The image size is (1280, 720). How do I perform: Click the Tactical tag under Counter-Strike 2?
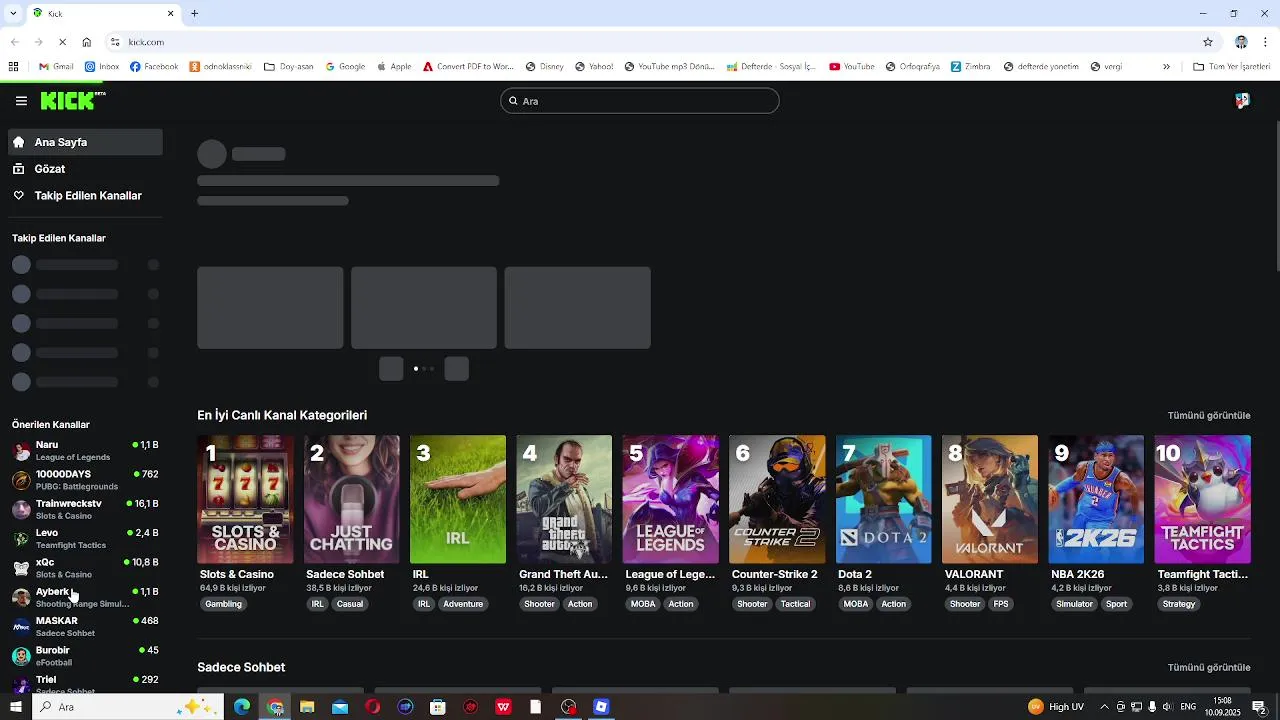795,604
